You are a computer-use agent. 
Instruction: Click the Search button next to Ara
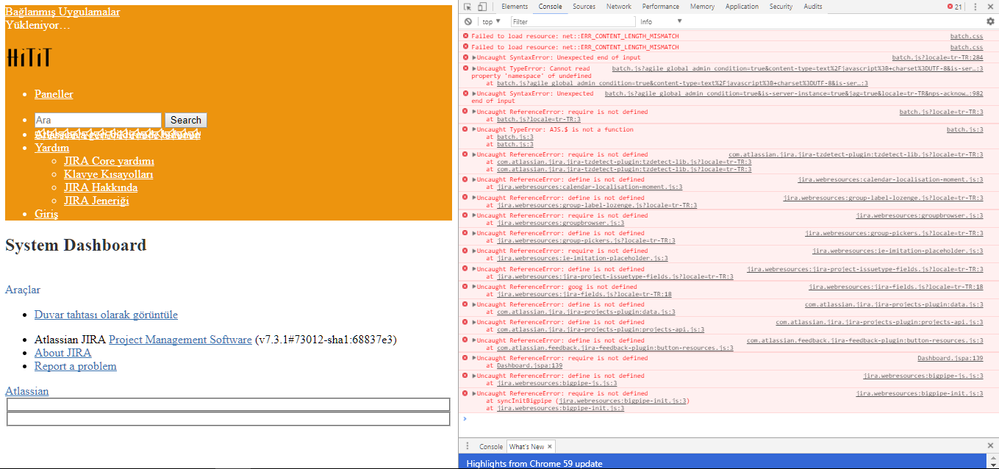tap(185, 120)
